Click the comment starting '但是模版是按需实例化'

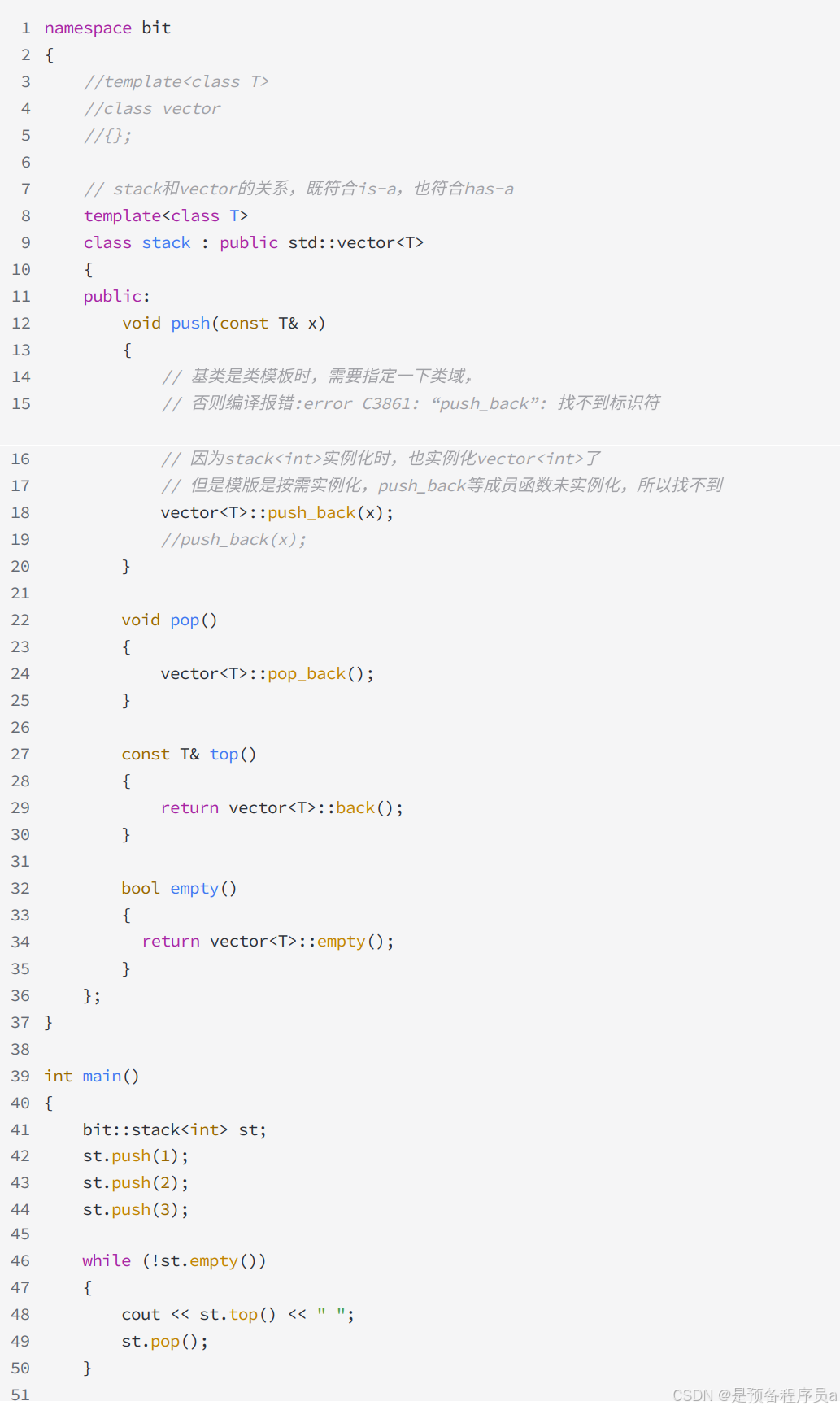(442, 485)
